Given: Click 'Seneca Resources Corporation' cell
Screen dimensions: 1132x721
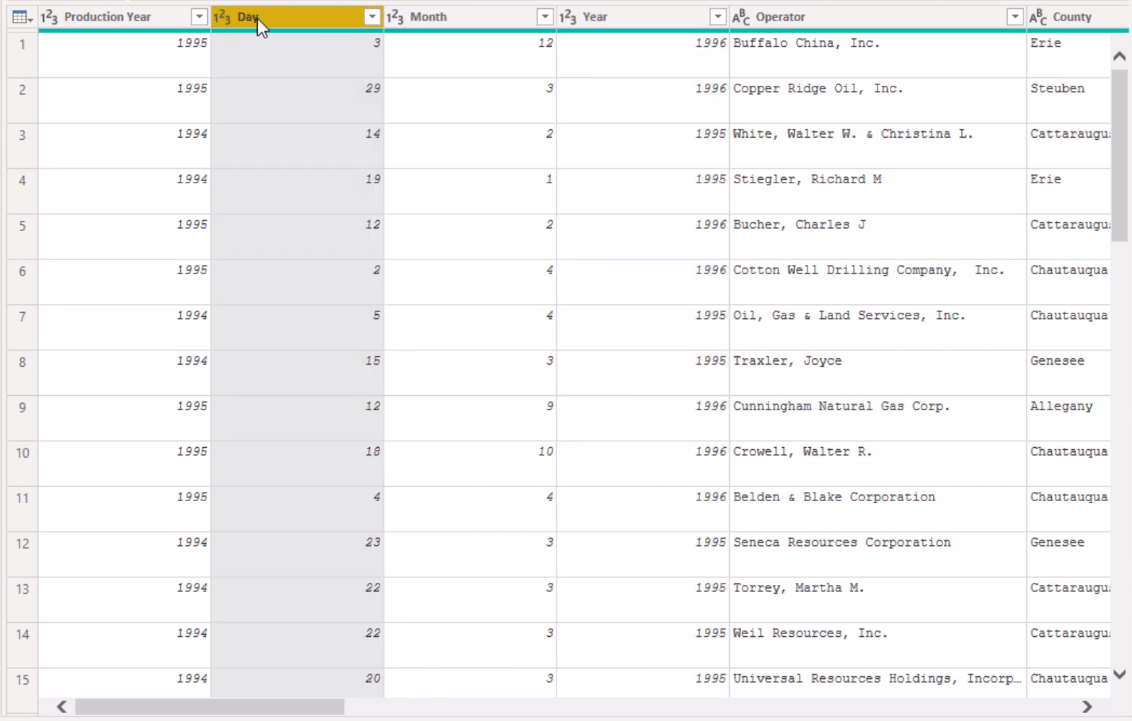Looking at the screenshot, I should (878, 555).
